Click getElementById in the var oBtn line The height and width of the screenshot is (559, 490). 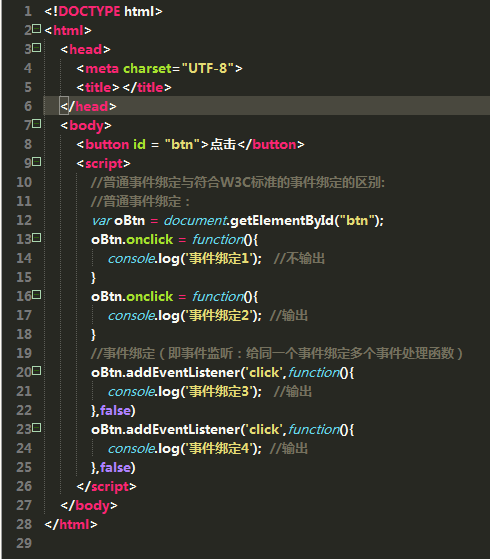(x=282, y=221)
